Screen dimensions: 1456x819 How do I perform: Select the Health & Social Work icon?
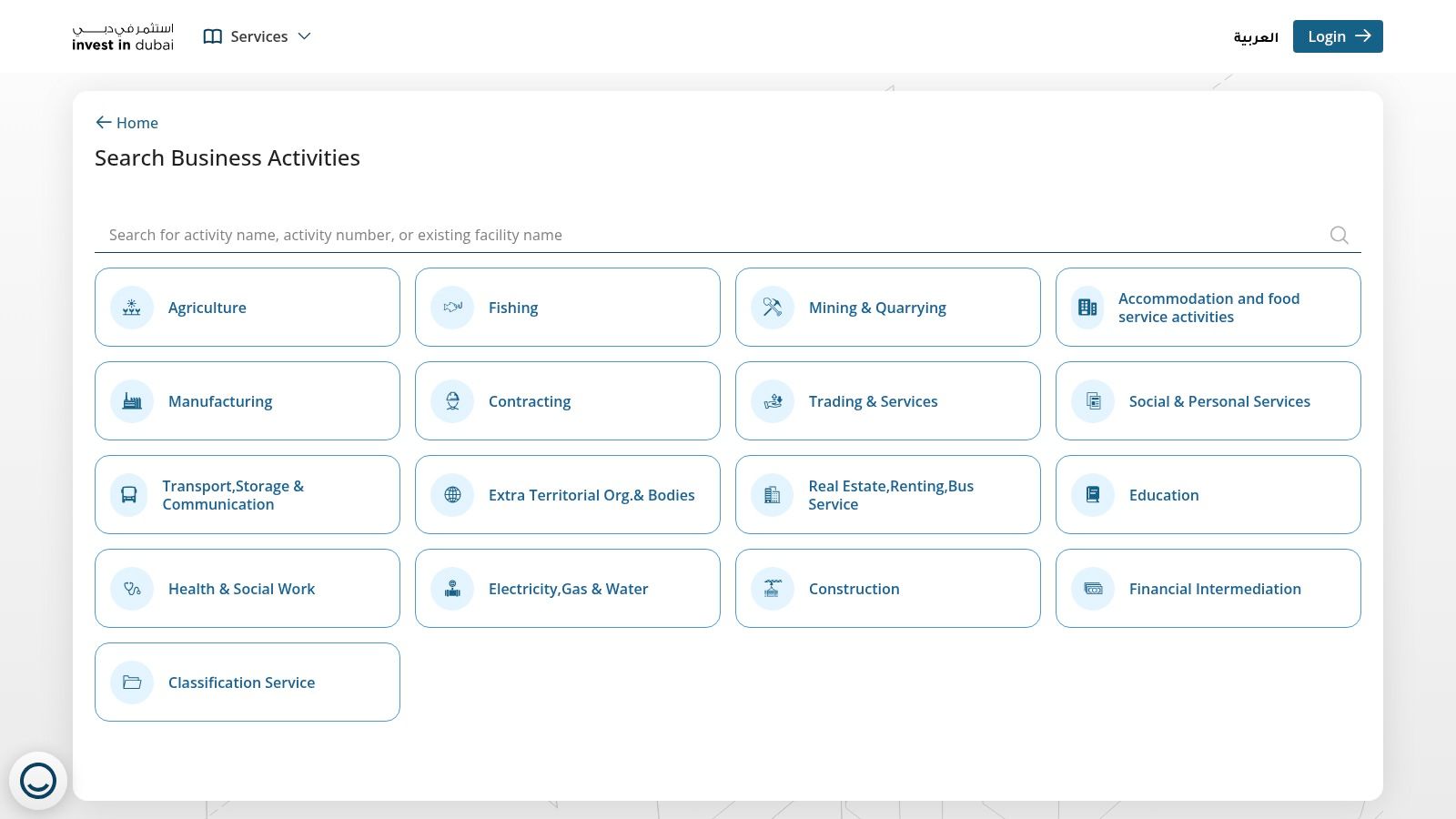pyautogui.click(x=131, y=589)
